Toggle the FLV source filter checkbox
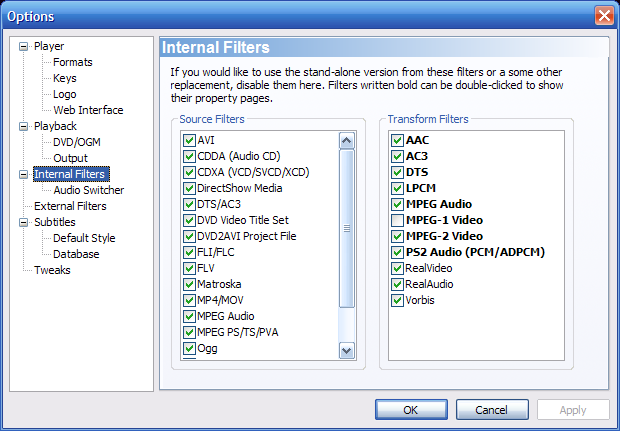 click(189, 268)
